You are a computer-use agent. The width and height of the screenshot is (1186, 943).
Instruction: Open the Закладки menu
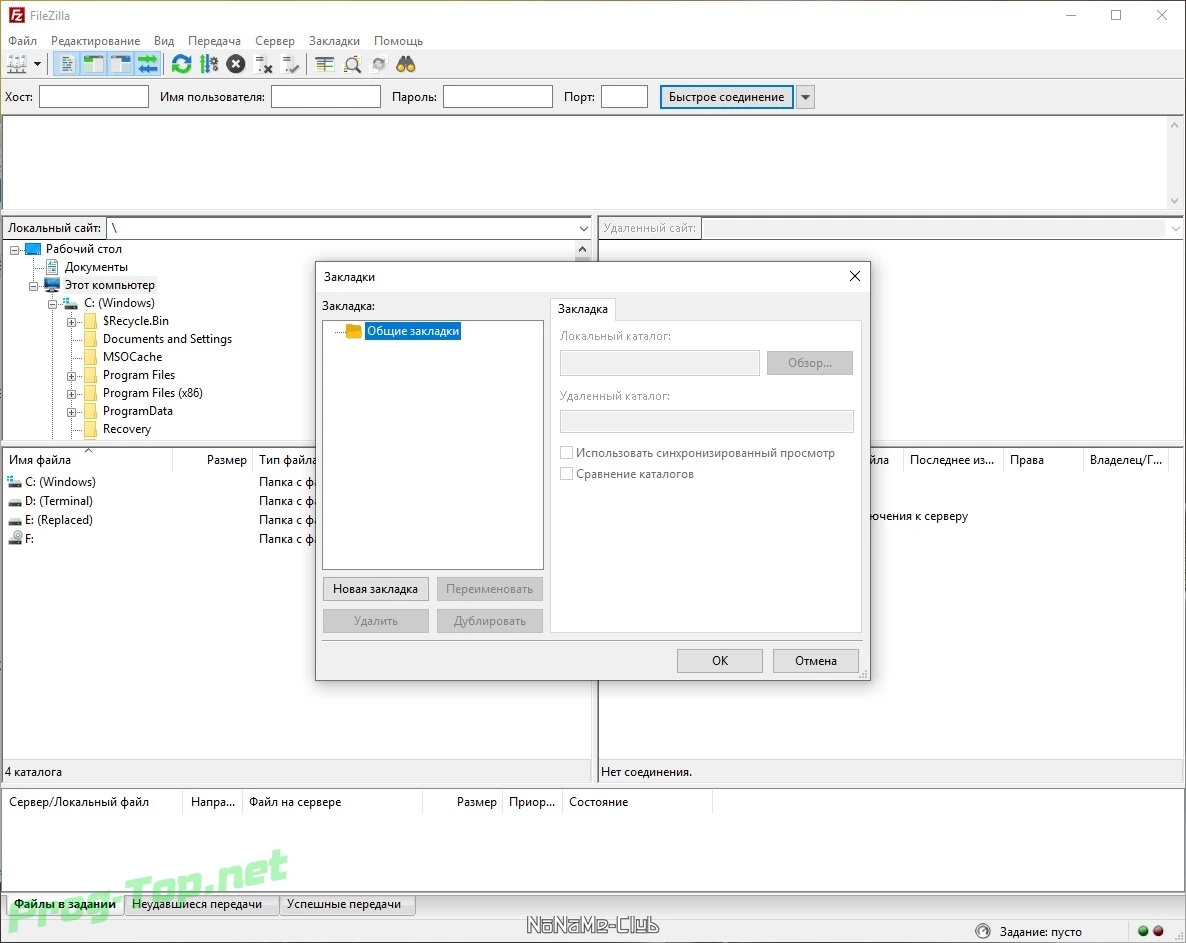tap(334, 41)
